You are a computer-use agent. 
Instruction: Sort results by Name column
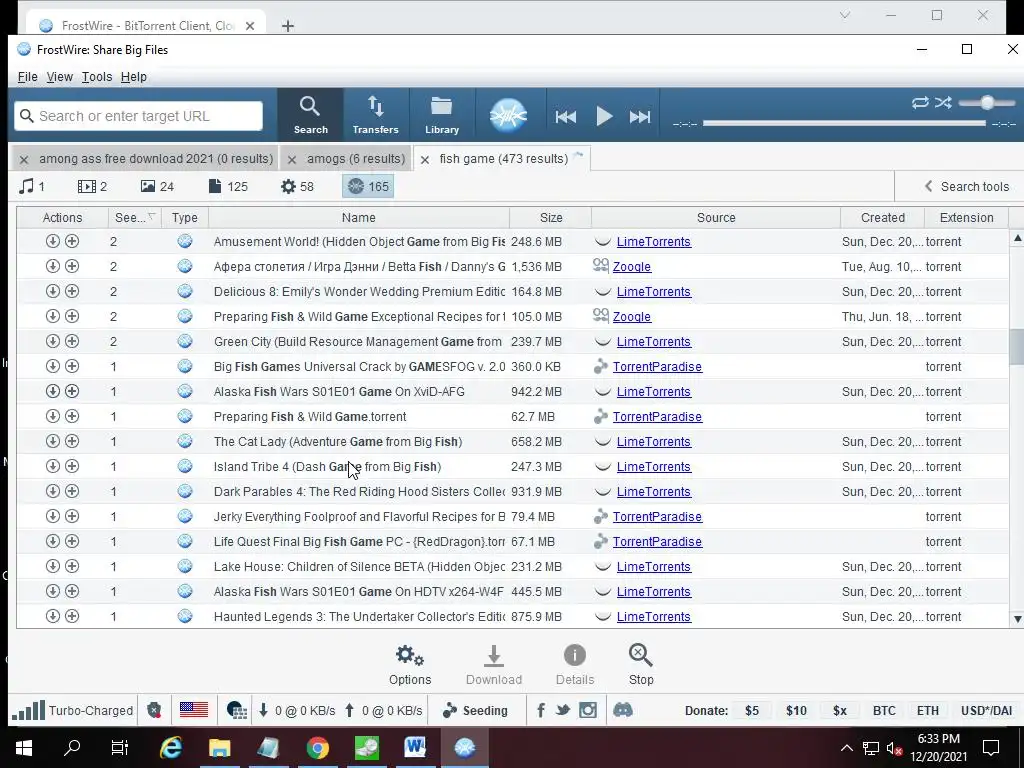pos(359,217)
